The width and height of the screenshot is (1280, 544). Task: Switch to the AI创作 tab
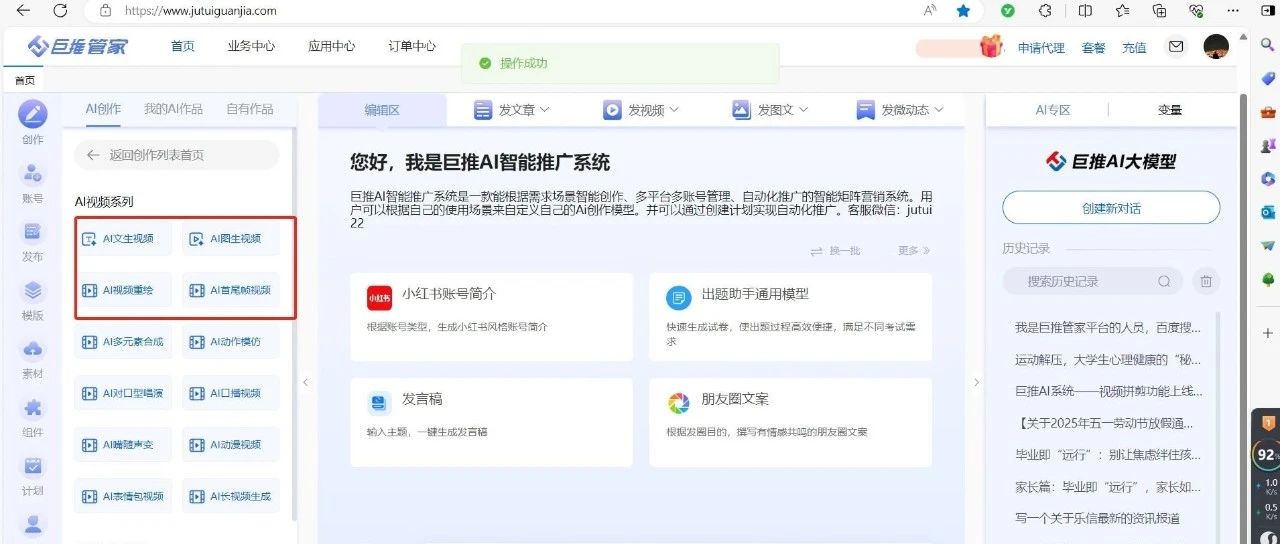pyautogui.click(x=103, y=109)
